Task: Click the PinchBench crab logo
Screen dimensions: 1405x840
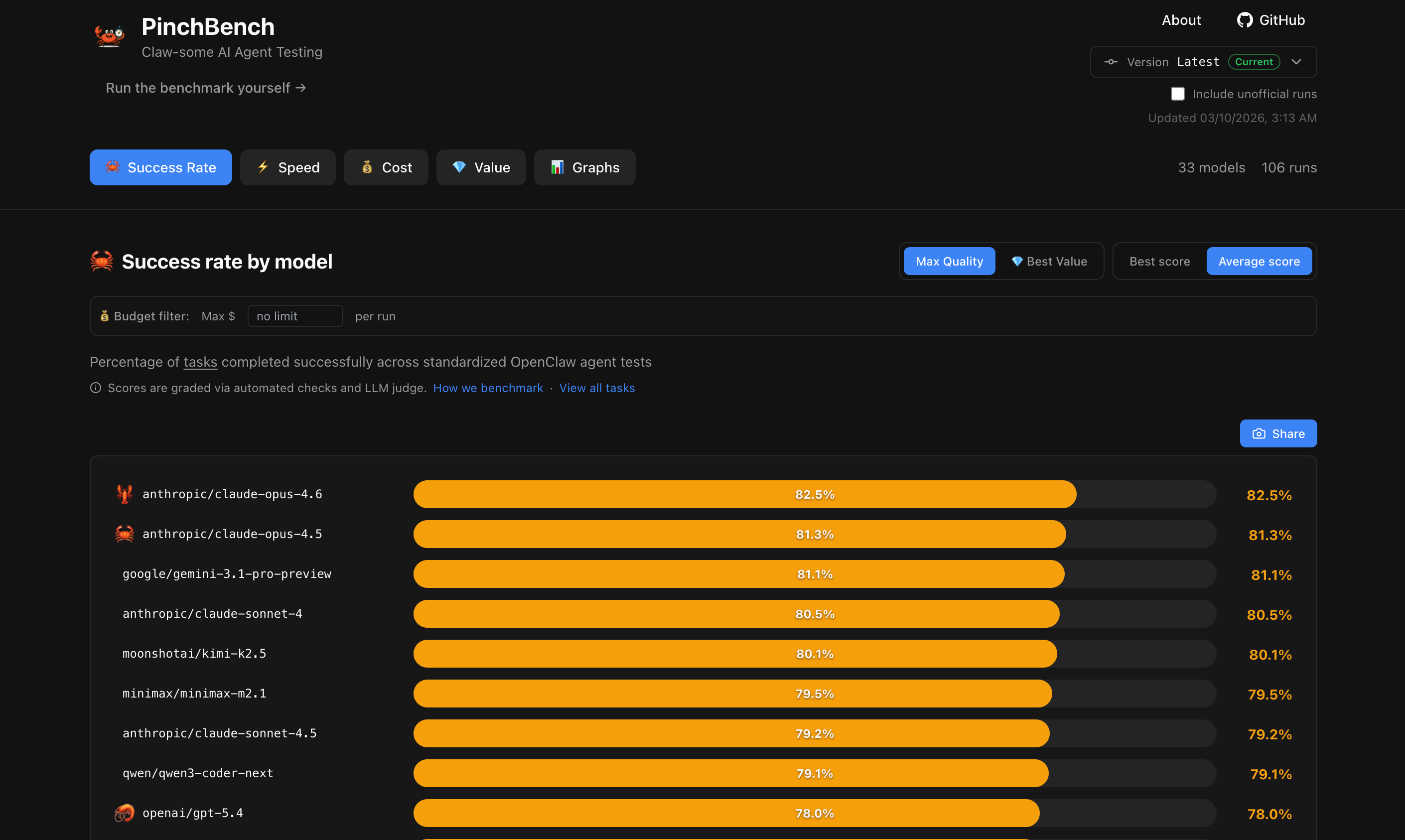Action: pos(109,36)
